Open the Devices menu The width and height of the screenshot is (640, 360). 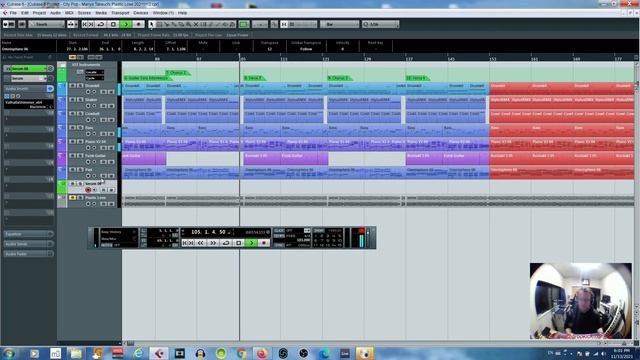tap(140, 13)
